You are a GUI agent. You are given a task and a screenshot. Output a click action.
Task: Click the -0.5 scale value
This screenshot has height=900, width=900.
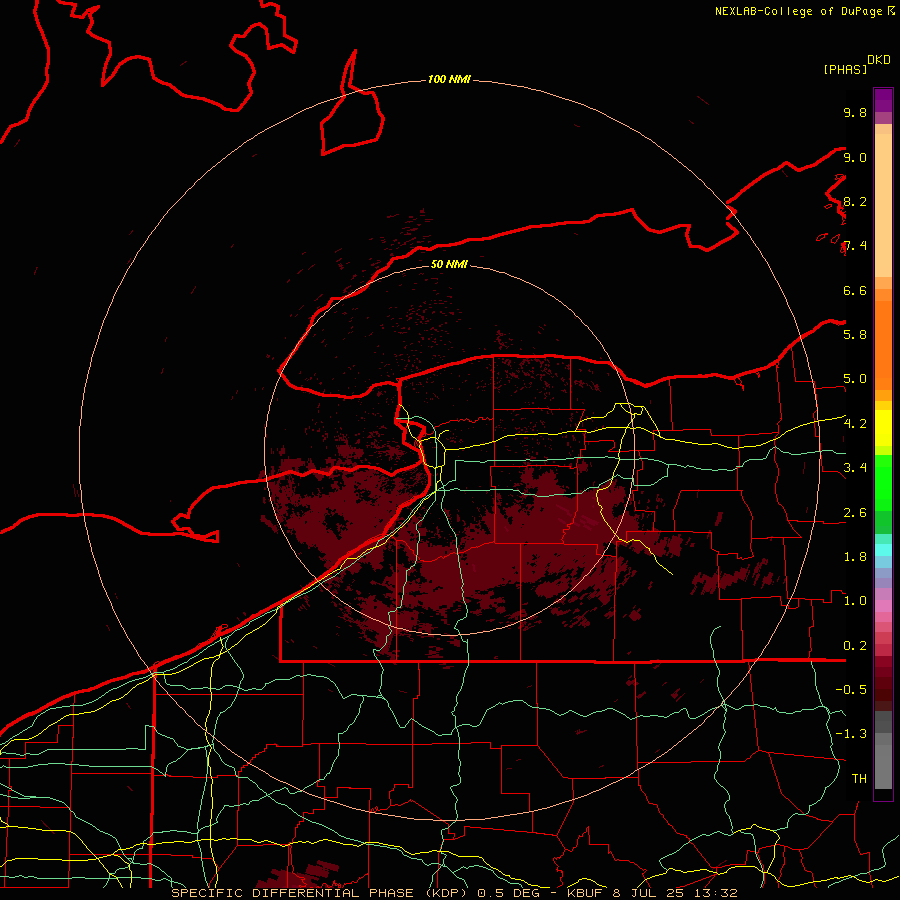pos(851,689)
